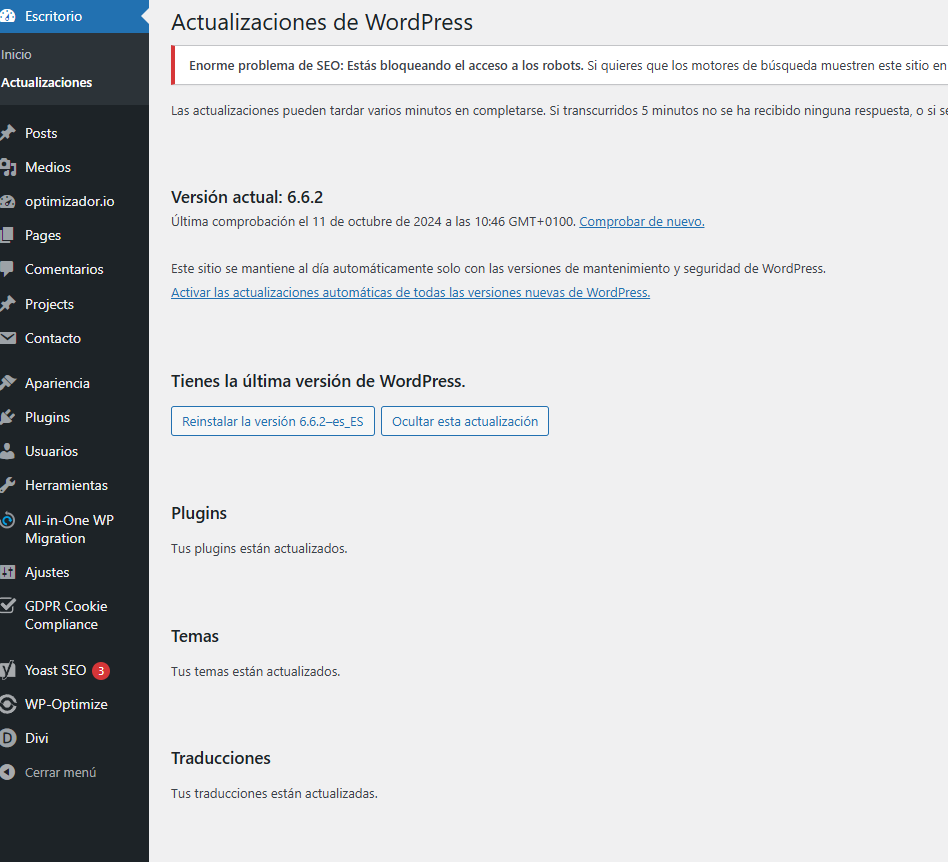Click the Traducciones section heading
Screen dimensions: 948x862
221,758
